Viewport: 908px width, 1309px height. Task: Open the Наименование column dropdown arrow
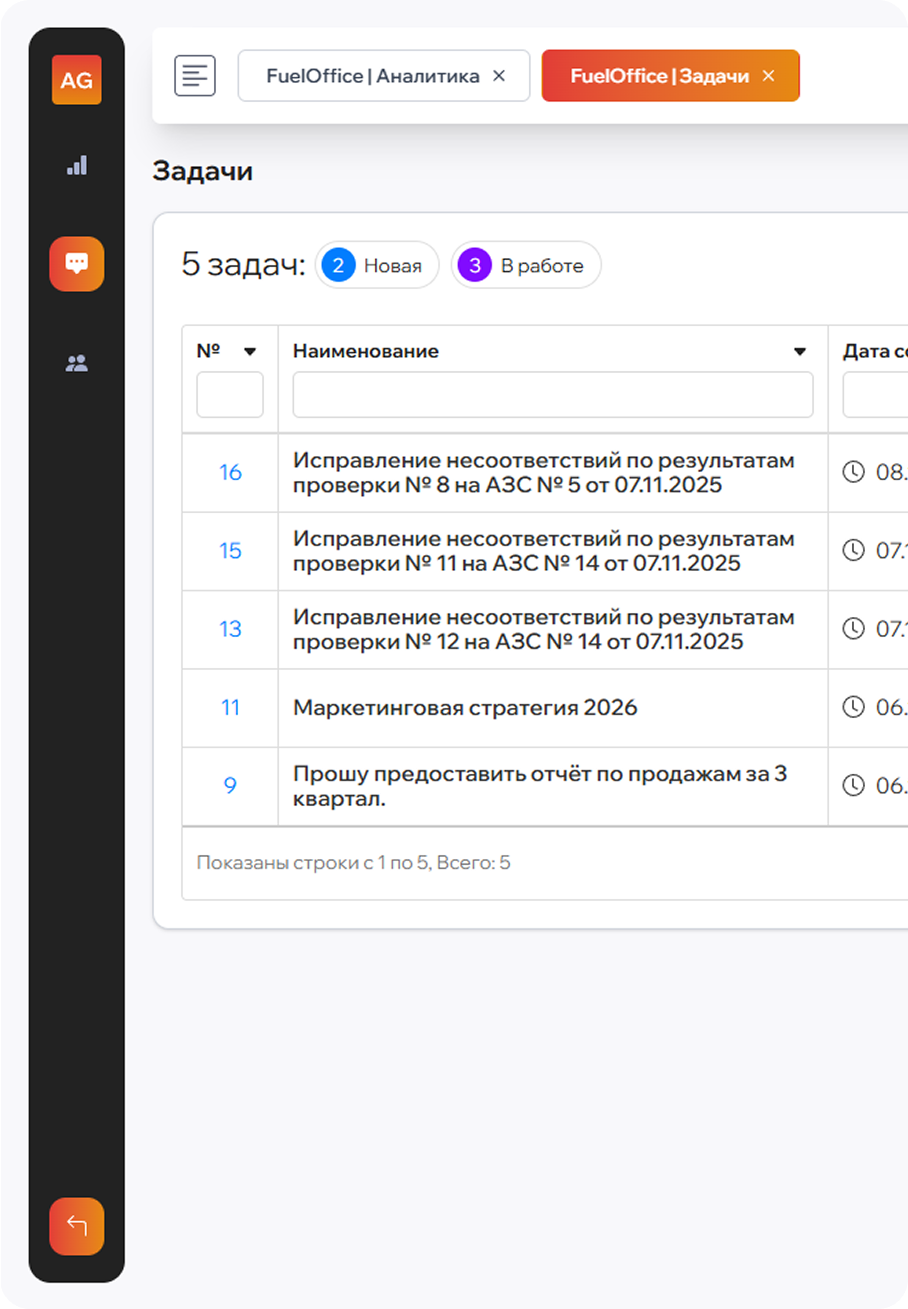point(800,351)
